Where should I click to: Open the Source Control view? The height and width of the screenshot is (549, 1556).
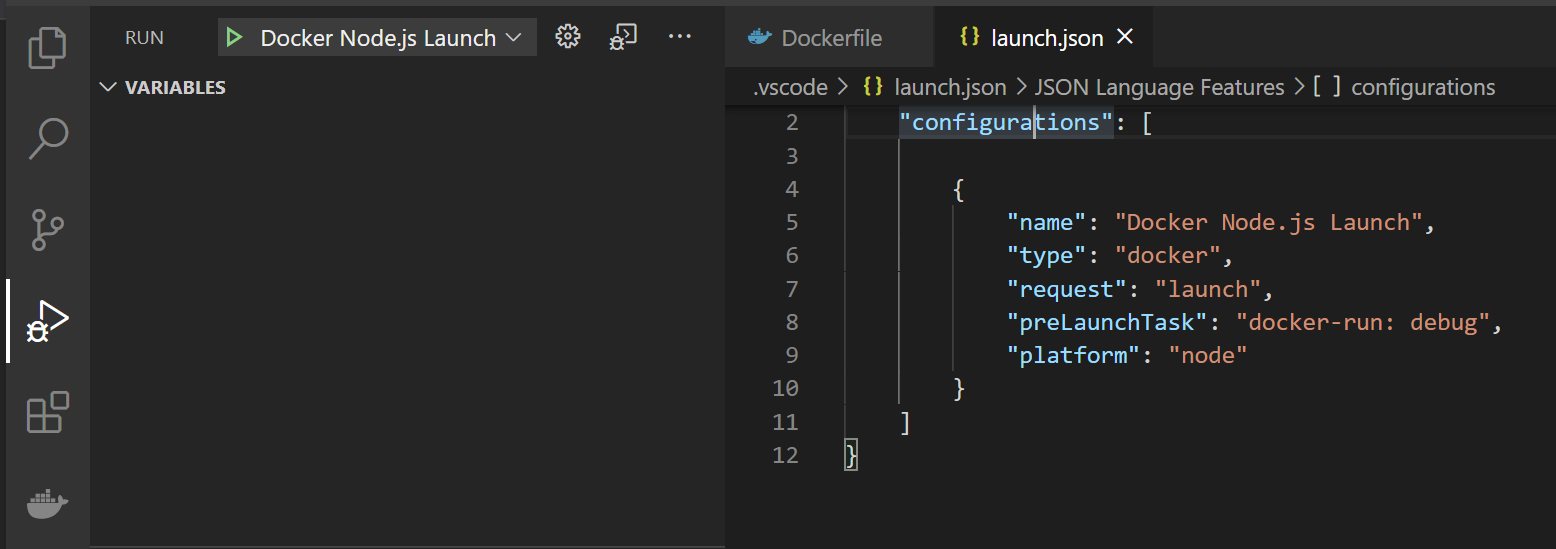pos(47,230)
